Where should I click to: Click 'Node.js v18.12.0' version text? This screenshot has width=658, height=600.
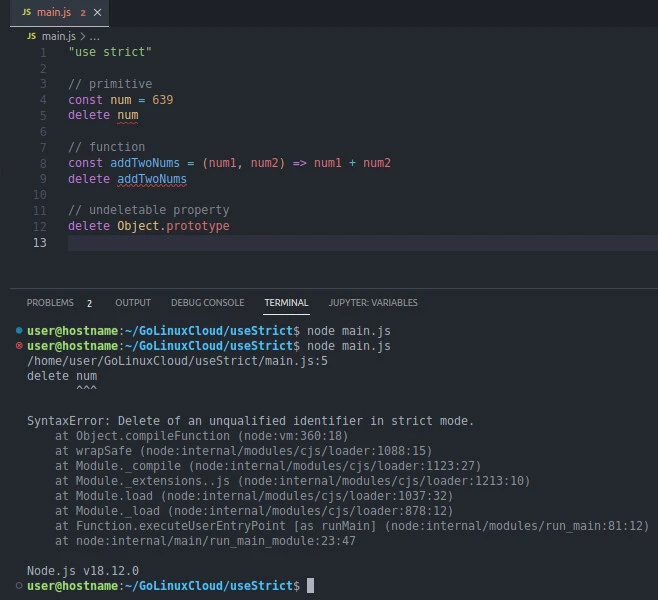83,571
